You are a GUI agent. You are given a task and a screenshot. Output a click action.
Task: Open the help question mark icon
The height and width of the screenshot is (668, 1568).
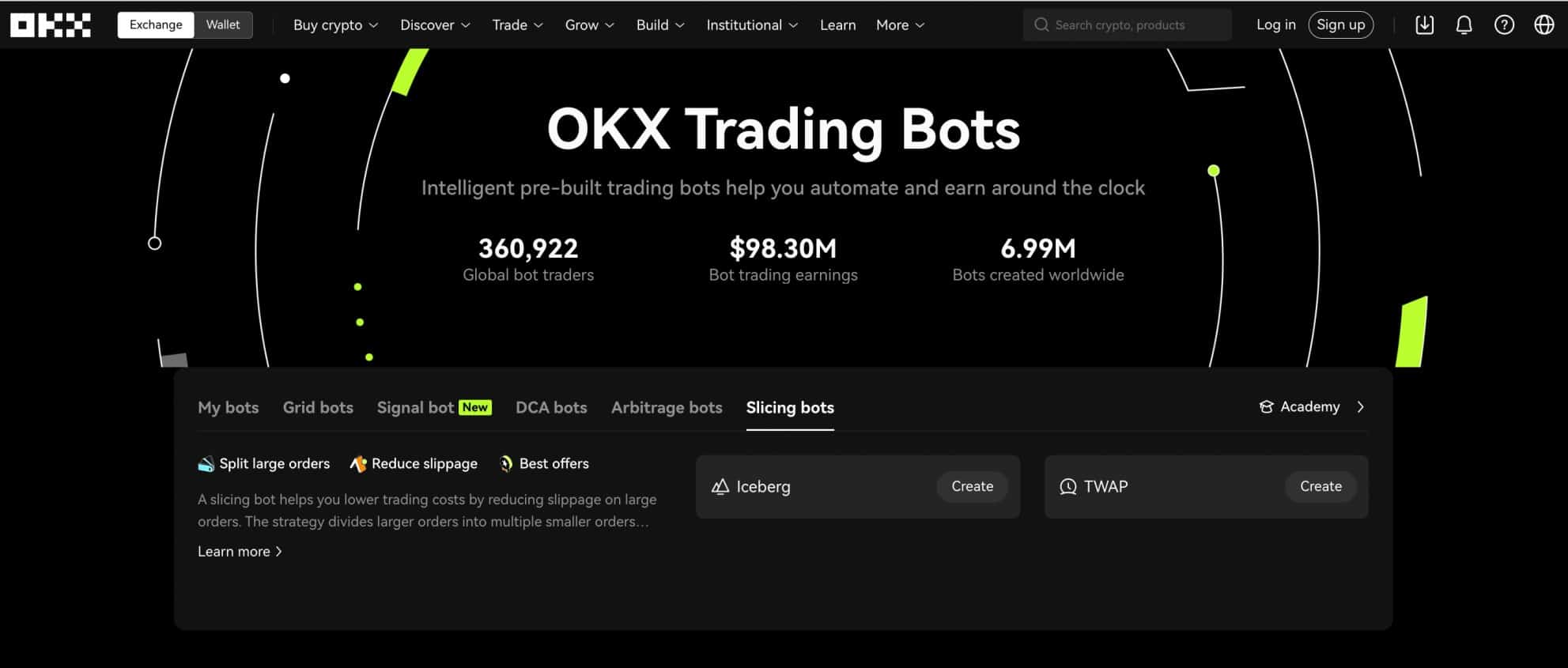pyautogui.click(x=1504, y=25)
